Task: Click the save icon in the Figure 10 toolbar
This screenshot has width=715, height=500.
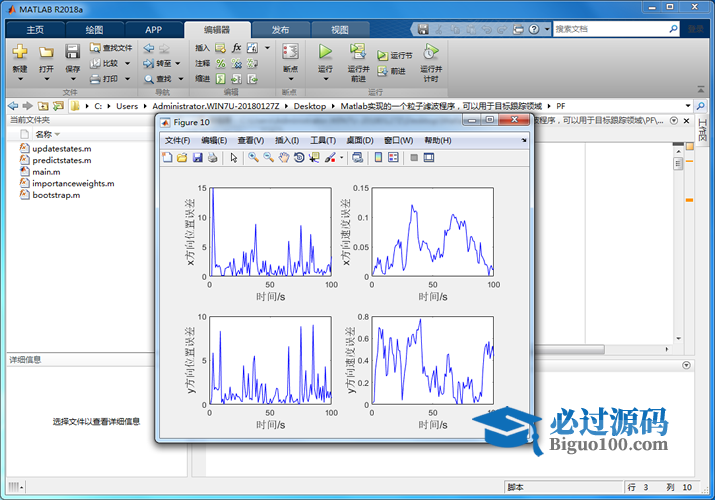Action: 197,157
